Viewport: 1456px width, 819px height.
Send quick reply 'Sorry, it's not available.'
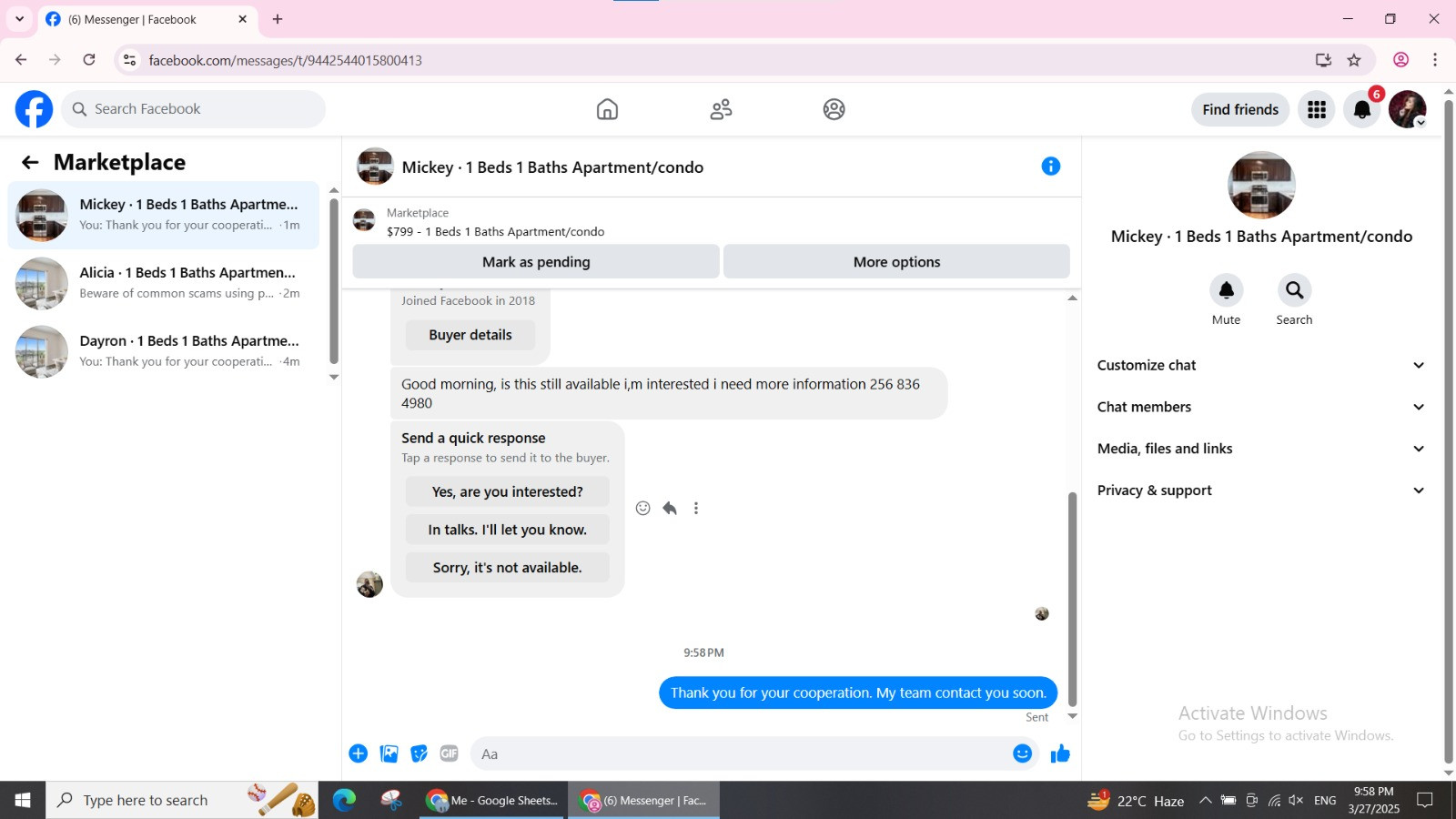pyautogui.click(x=508, y=568)
